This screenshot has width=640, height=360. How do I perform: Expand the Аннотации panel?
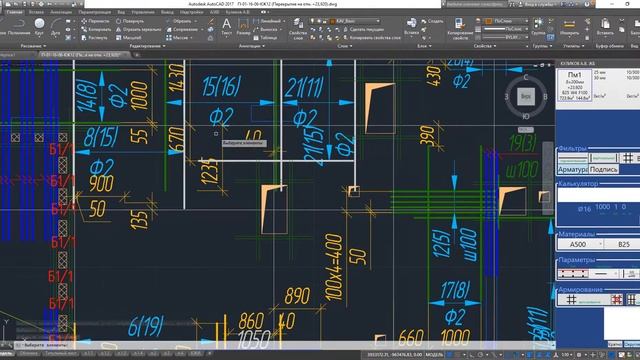pos(251,46)
